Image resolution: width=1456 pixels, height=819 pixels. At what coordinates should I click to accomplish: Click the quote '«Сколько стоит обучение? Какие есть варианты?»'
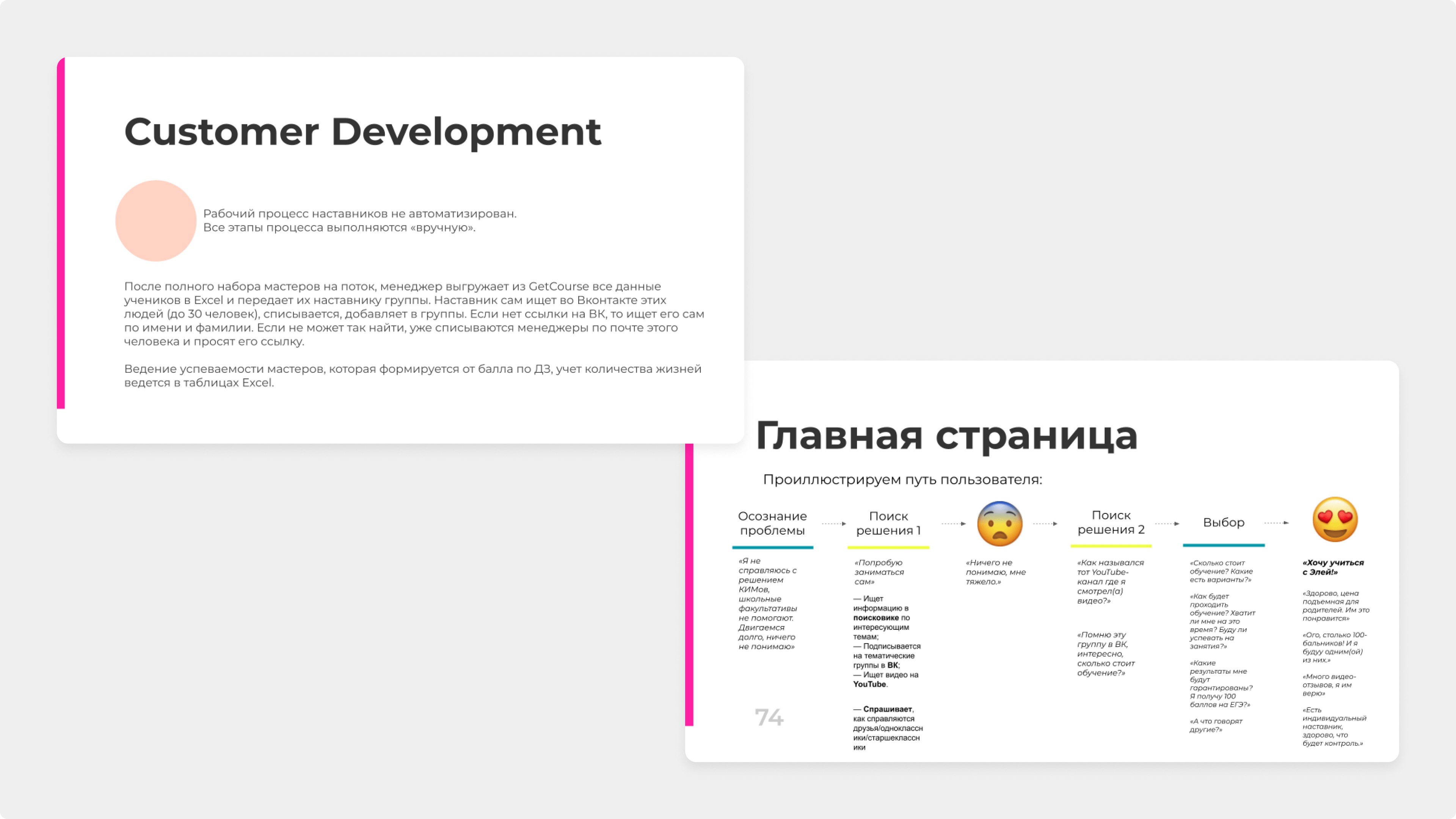(x=1221, y=571)
